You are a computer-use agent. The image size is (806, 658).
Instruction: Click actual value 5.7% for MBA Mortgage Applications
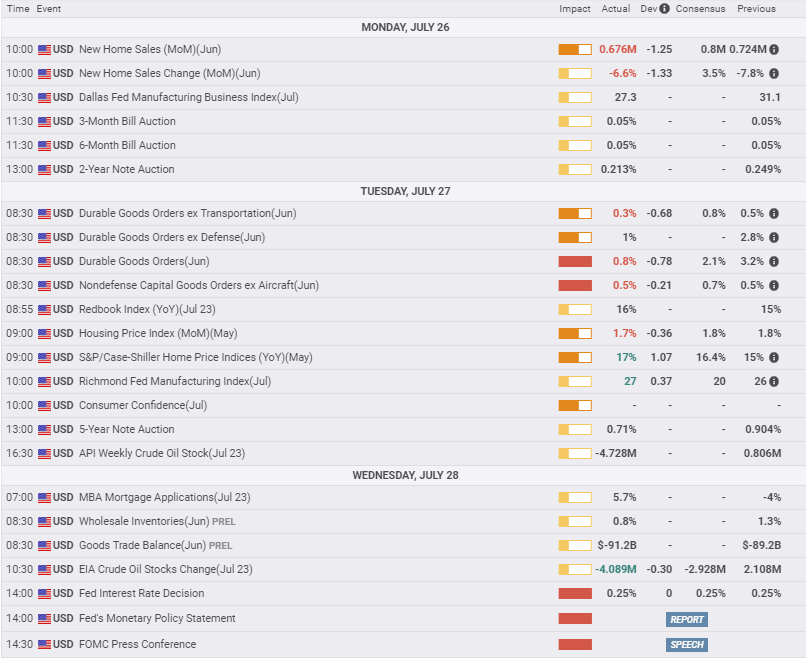[625, 498]
